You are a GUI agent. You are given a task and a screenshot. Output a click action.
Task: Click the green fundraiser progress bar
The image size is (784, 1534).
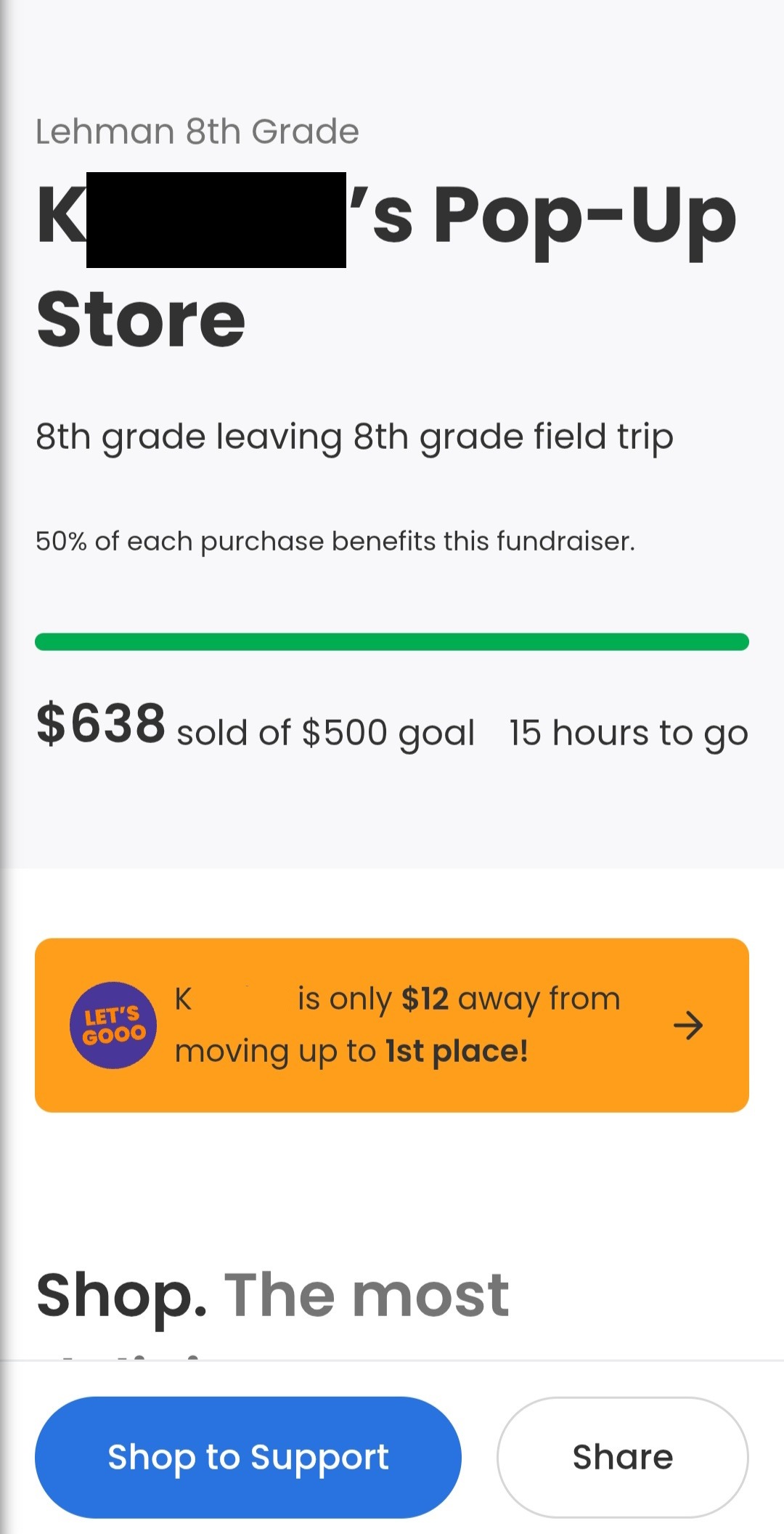click(x=392, y=642)
